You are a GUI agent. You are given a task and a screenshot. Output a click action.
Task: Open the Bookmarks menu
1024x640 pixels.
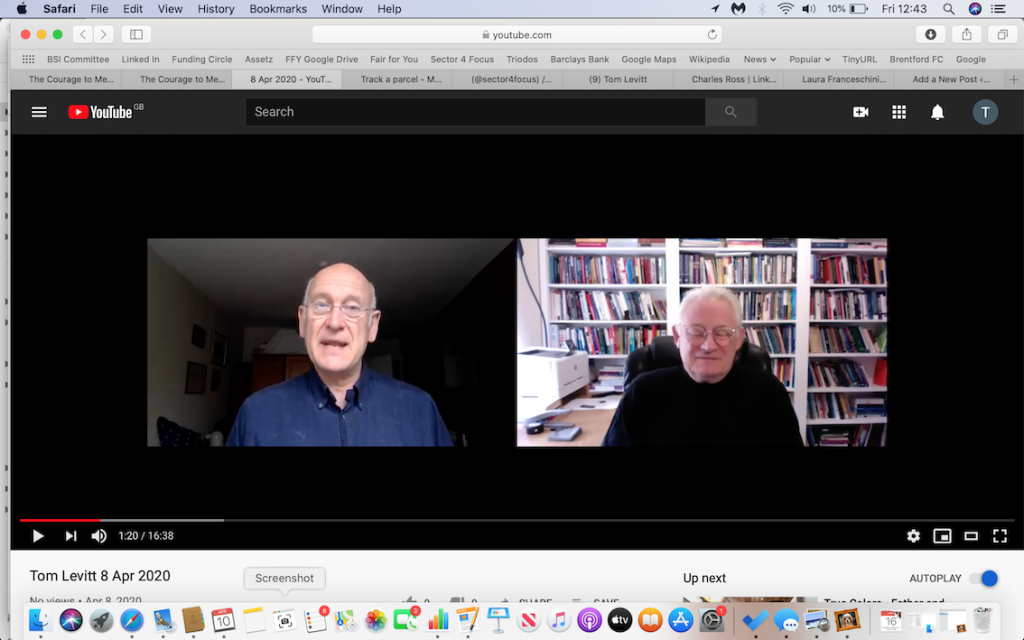[278, 9]
